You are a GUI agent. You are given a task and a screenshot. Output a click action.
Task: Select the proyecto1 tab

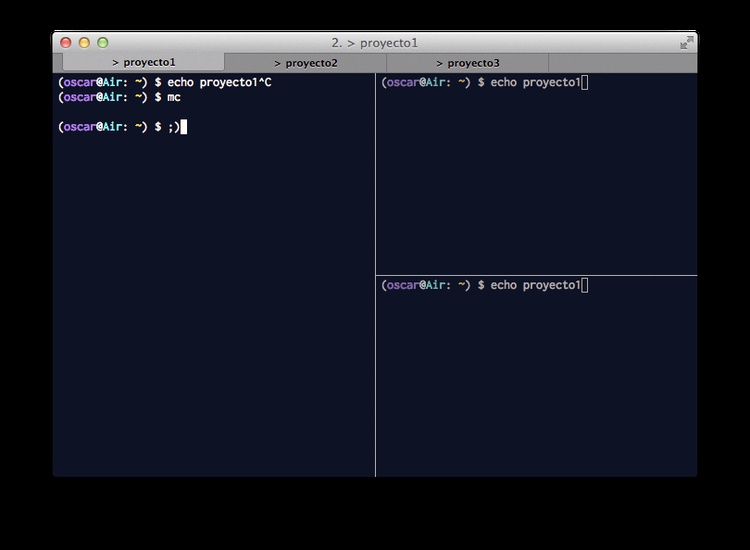[144, 63]
